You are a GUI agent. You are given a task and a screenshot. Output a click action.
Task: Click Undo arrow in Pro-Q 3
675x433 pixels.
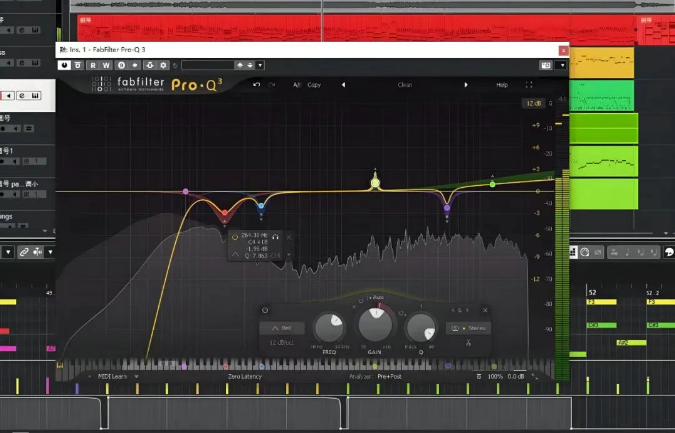257,85
